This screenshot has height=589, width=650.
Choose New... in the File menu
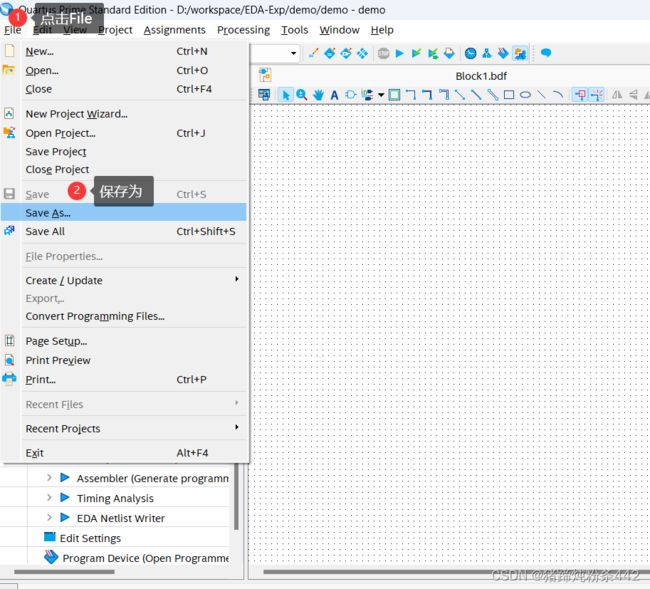pyautogui.click(x=124, y=51)
